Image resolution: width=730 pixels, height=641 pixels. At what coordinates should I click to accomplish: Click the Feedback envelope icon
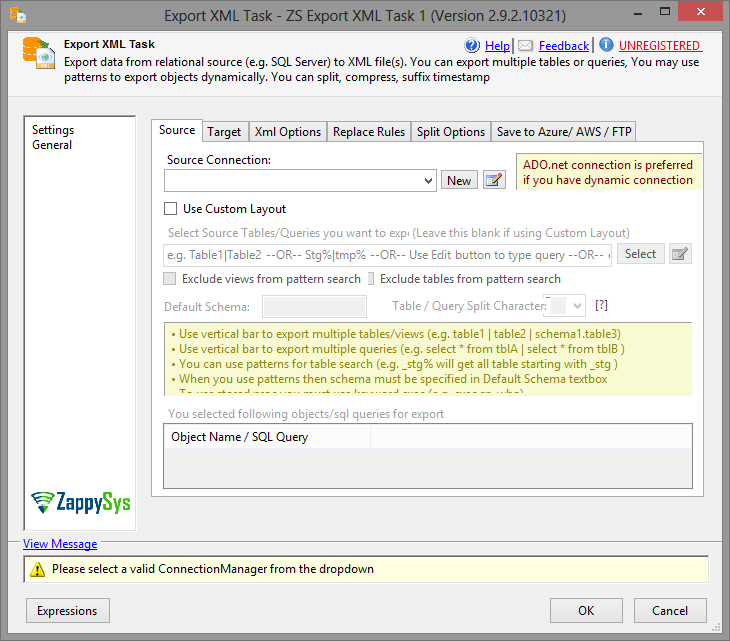coord(525,45)
